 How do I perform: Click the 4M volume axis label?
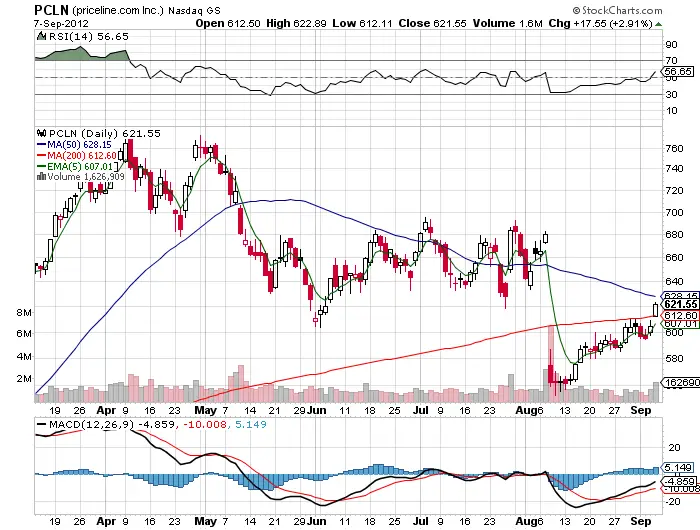coord(25,356)
